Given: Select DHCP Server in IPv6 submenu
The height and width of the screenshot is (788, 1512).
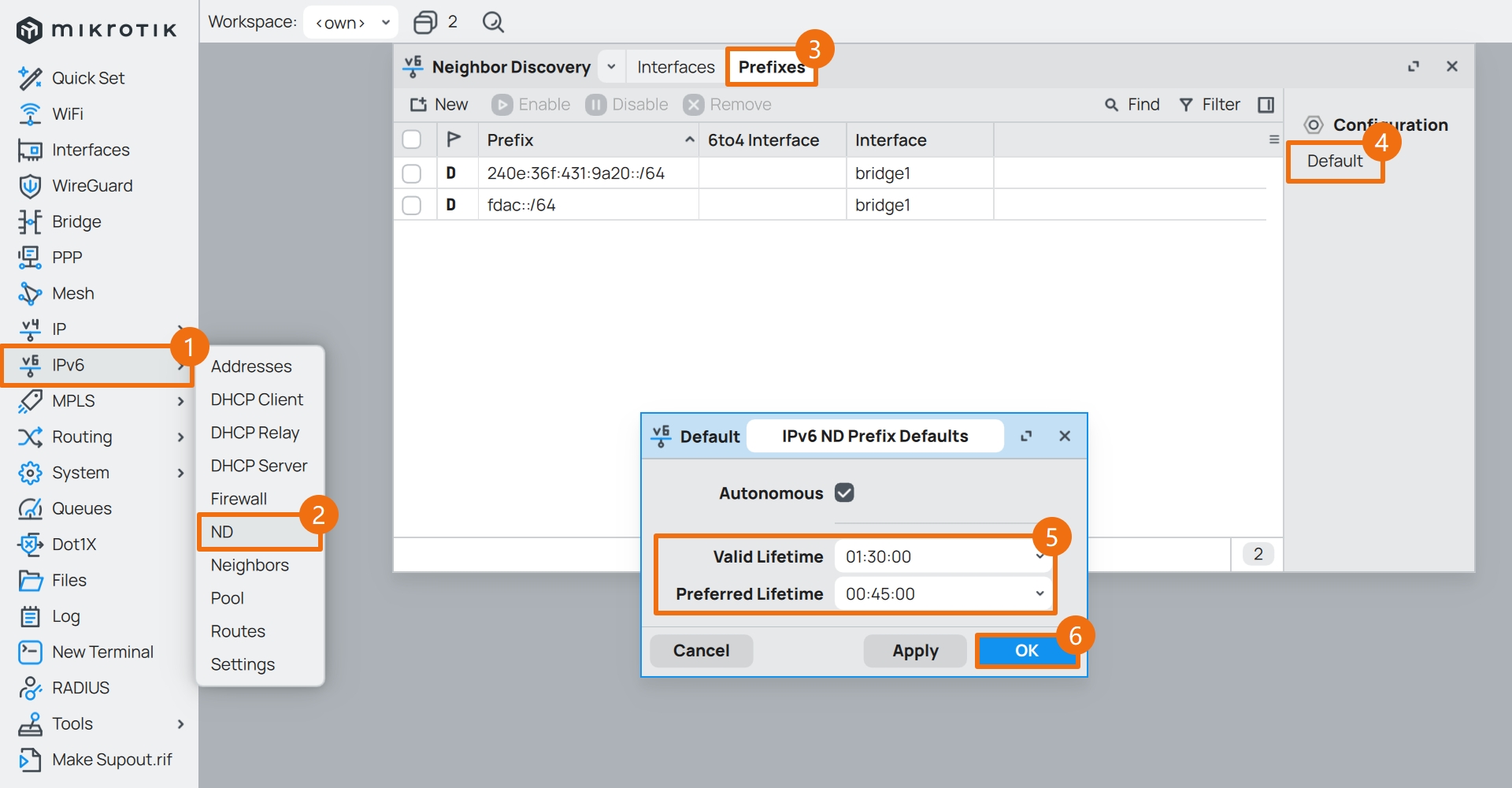Looking at the screenshot, I should click(259, 466).
